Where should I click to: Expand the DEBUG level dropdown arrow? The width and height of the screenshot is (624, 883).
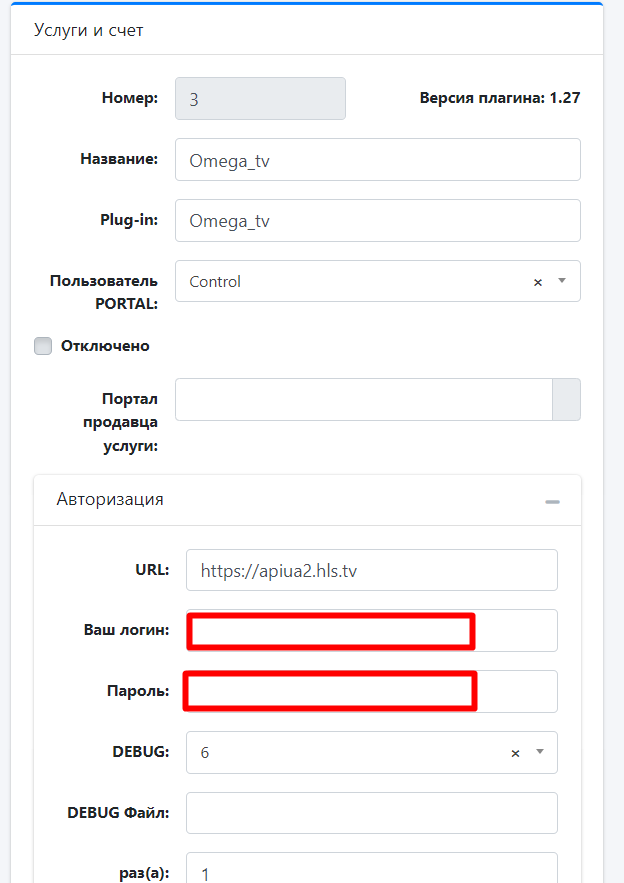pyautogui.click(x=540, y=752)
